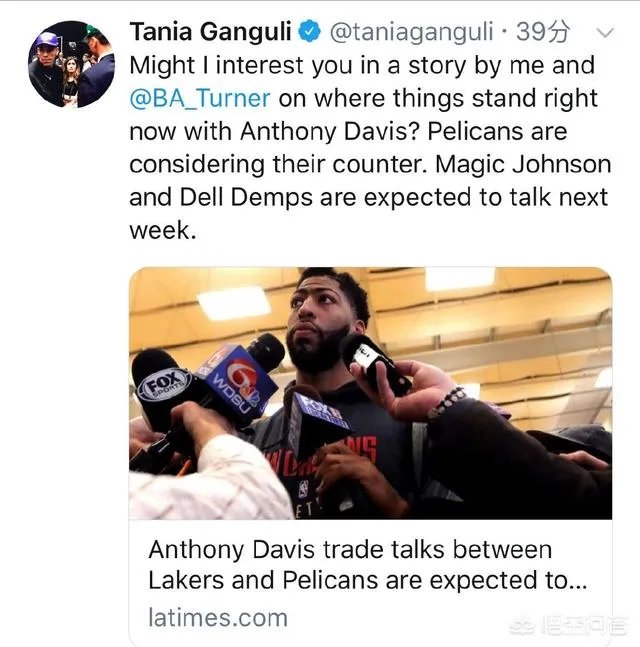Click the word 'week.' ending the tweet
This screenshot has height=647, width=640.
coord(163,230)
